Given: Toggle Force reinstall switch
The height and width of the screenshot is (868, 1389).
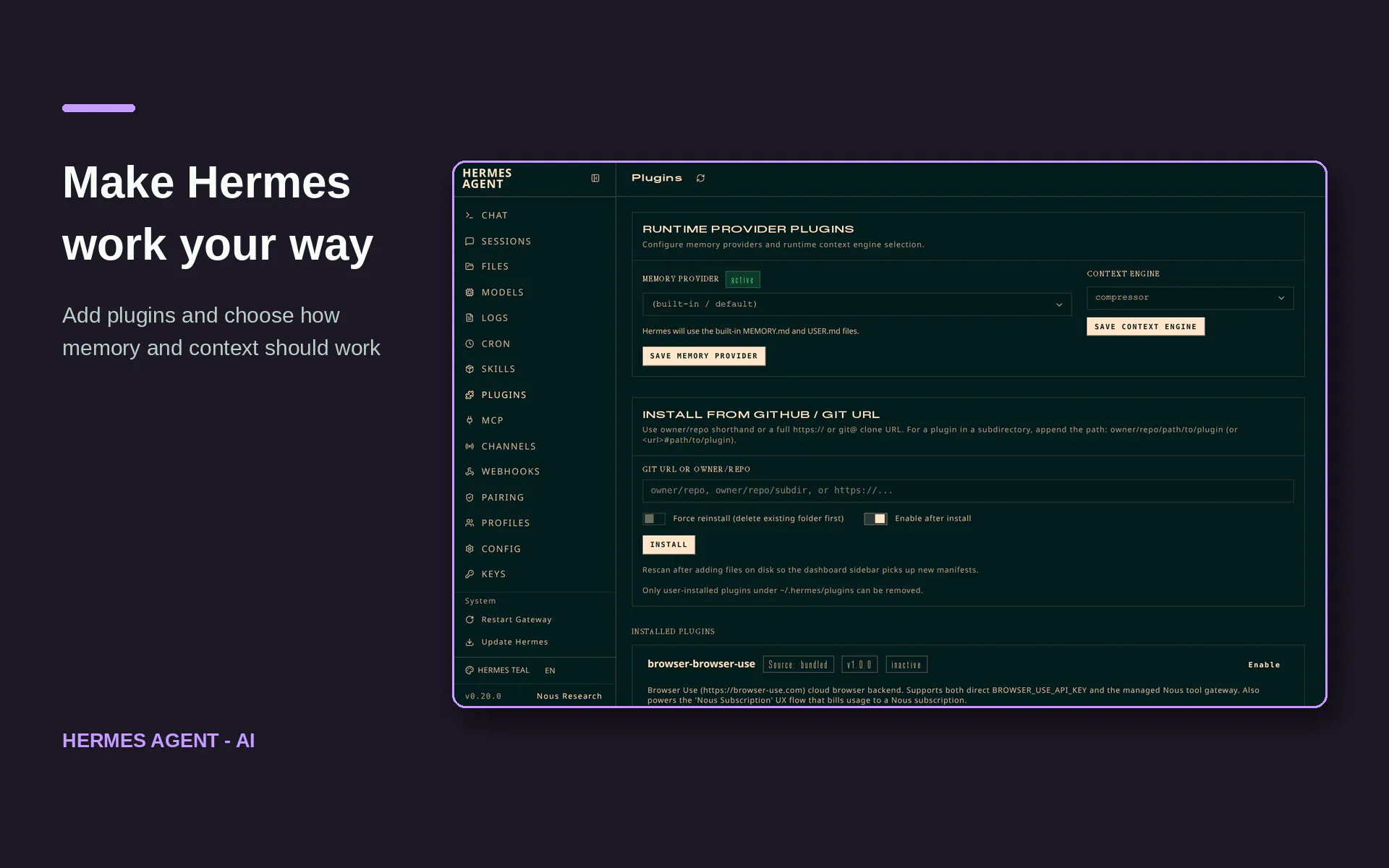Looking at the screenshot, I should click(654, 519).
